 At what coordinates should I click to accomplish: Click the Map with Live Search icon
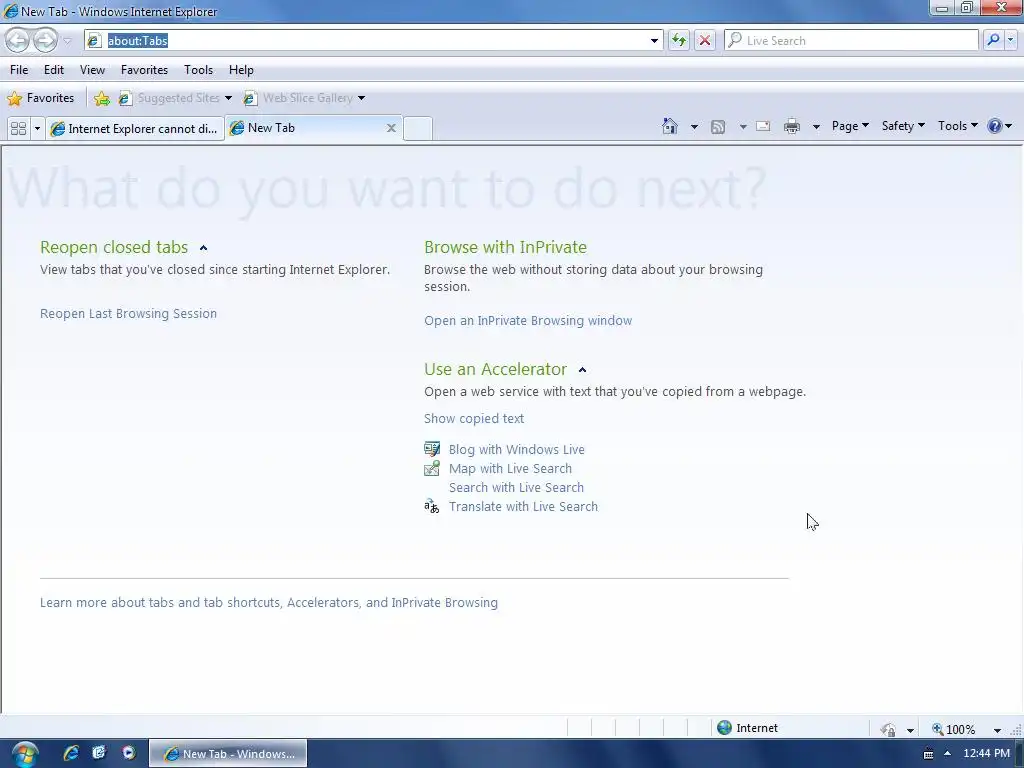[x=432, y=468]
